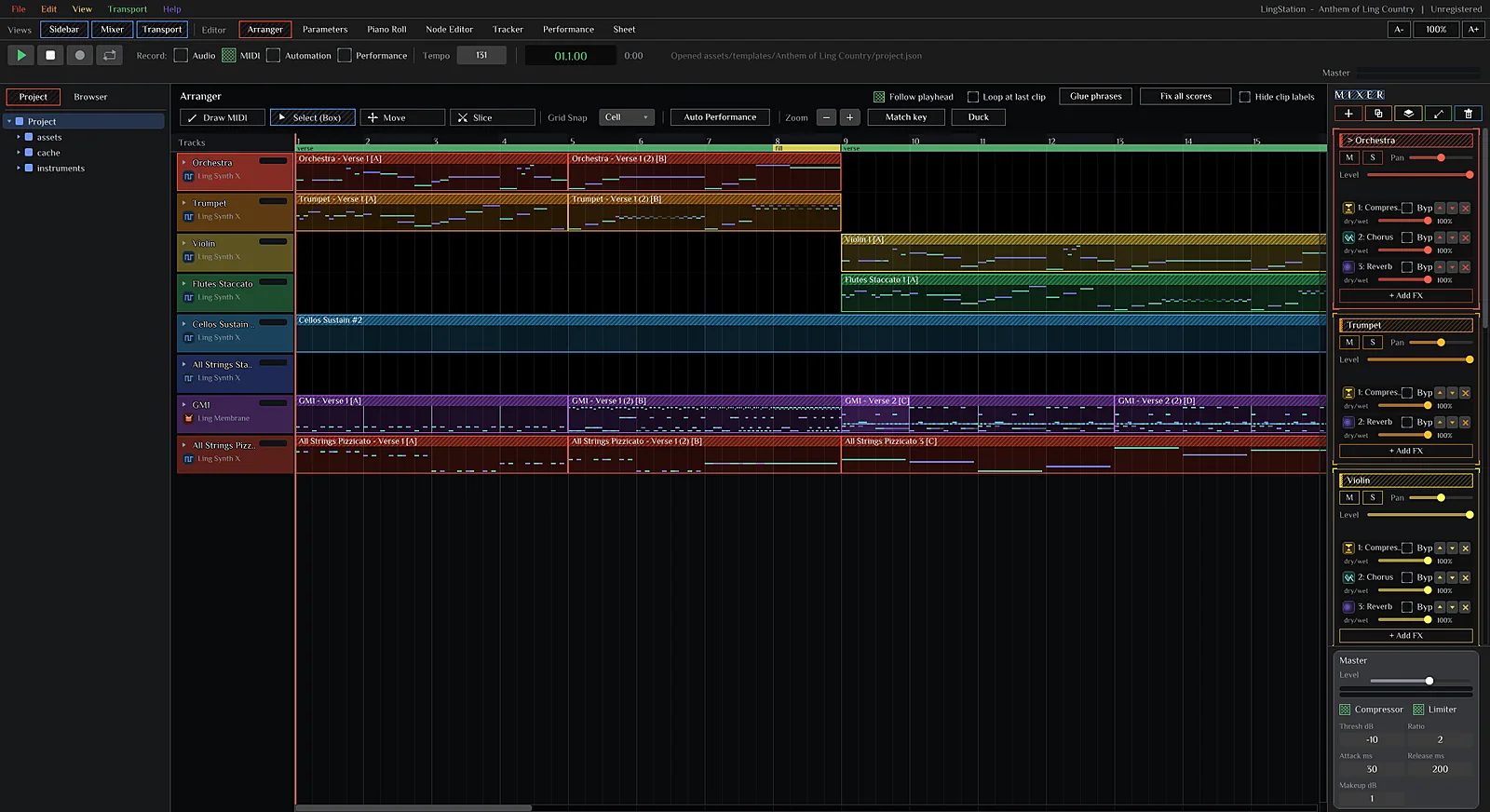Open the Edit menu

(x=49, y=9)
